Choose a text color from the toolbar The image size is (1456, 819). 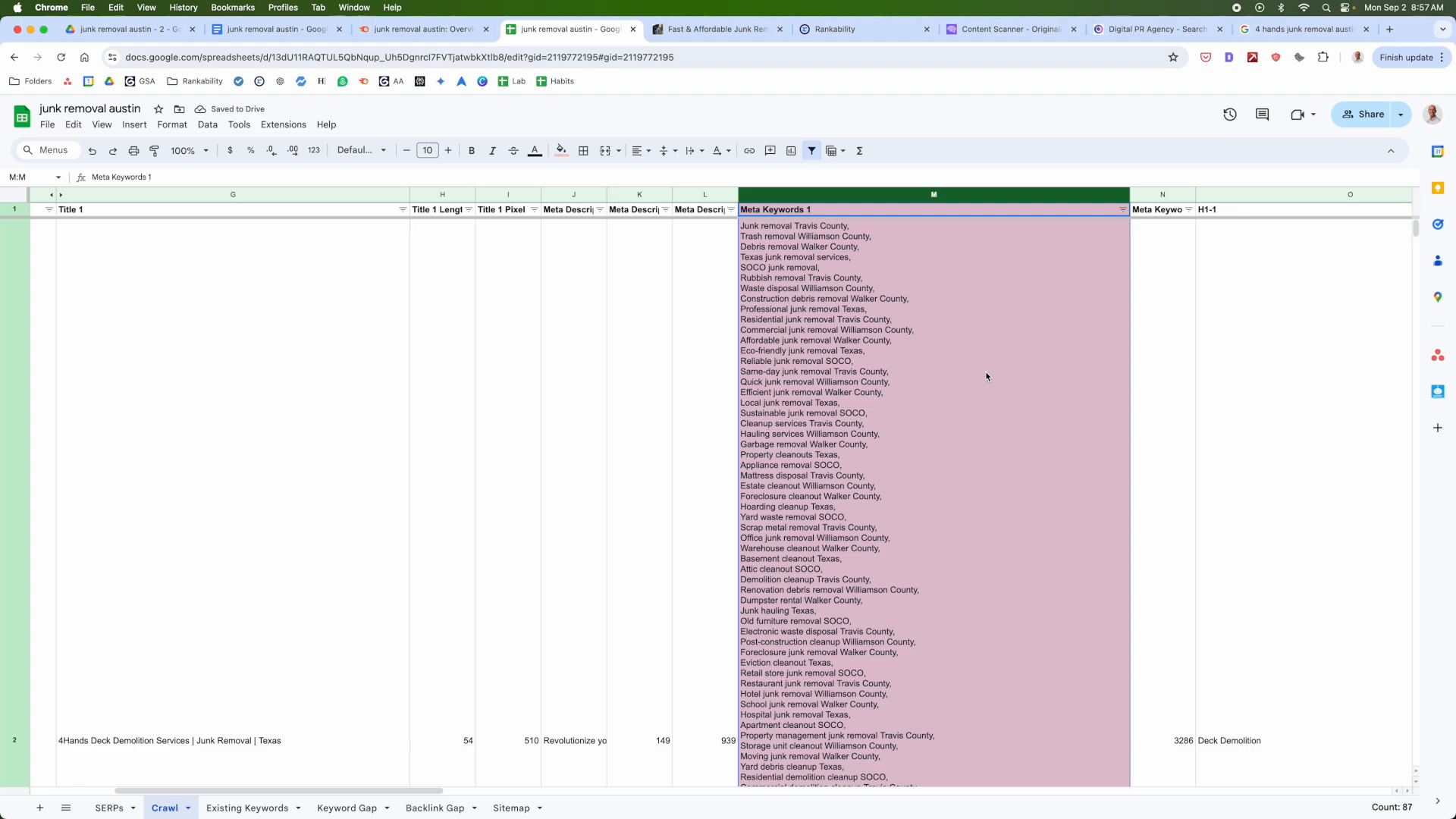click(x=535, y=151)
